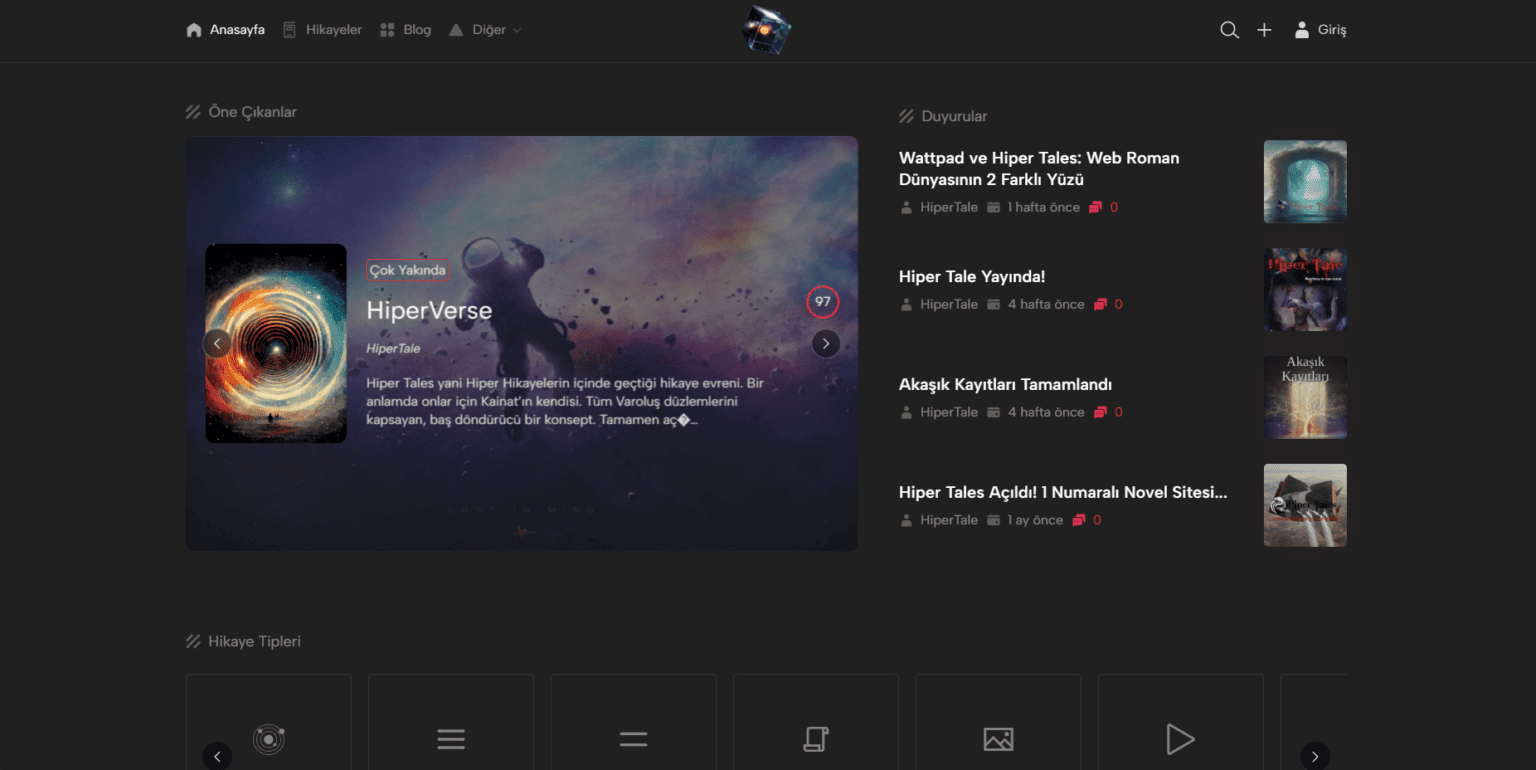Click the play triangle story type icon
The image size is (1536, 770).
click(1180, 739)
